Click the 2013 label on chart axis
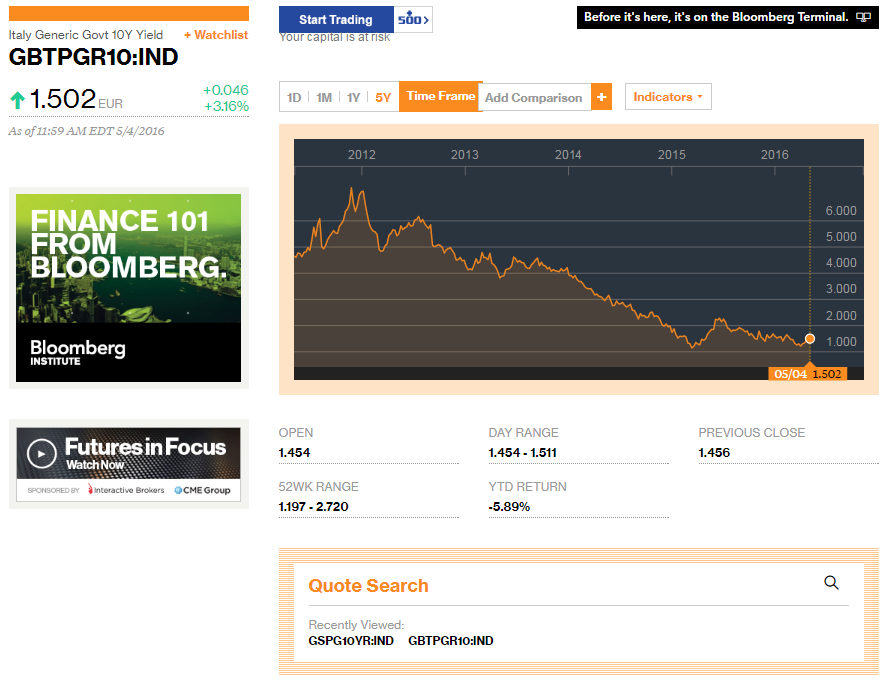Viewport: 888px width, 685px height. (x=464, y=155)
